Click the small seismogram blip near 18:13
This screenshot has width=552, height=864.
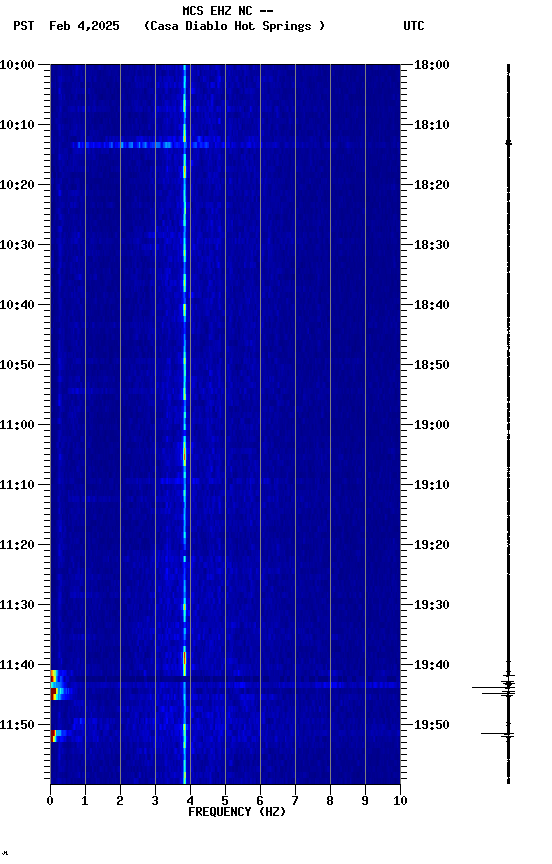(508, 143)
